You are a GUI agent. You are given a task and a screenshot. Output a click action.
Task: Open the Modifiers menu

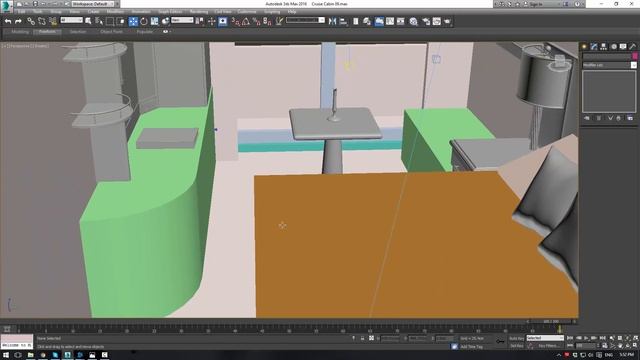point(116,12)
